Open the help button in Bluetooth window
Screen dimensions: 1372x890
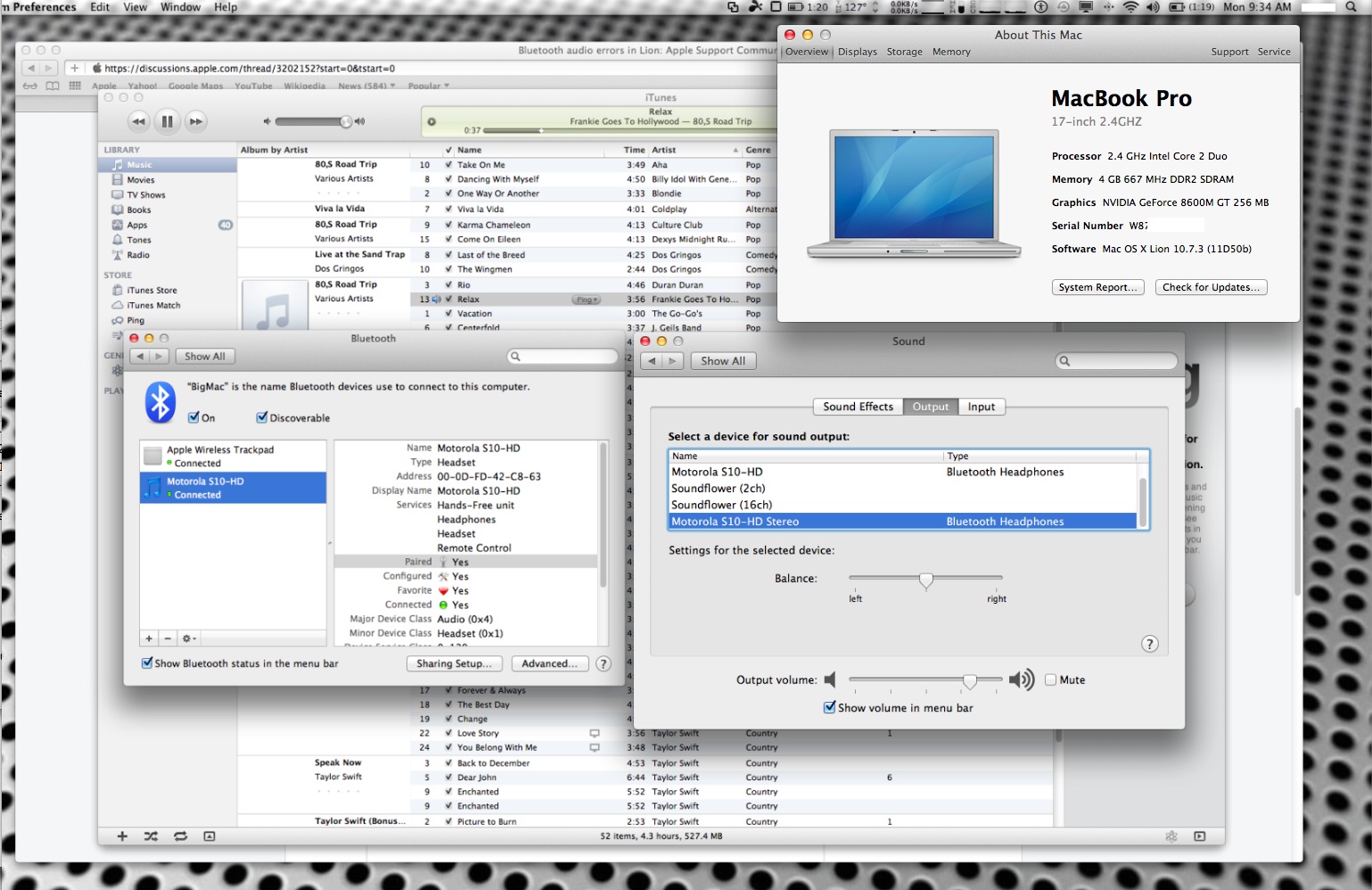(x=604, y=663)
